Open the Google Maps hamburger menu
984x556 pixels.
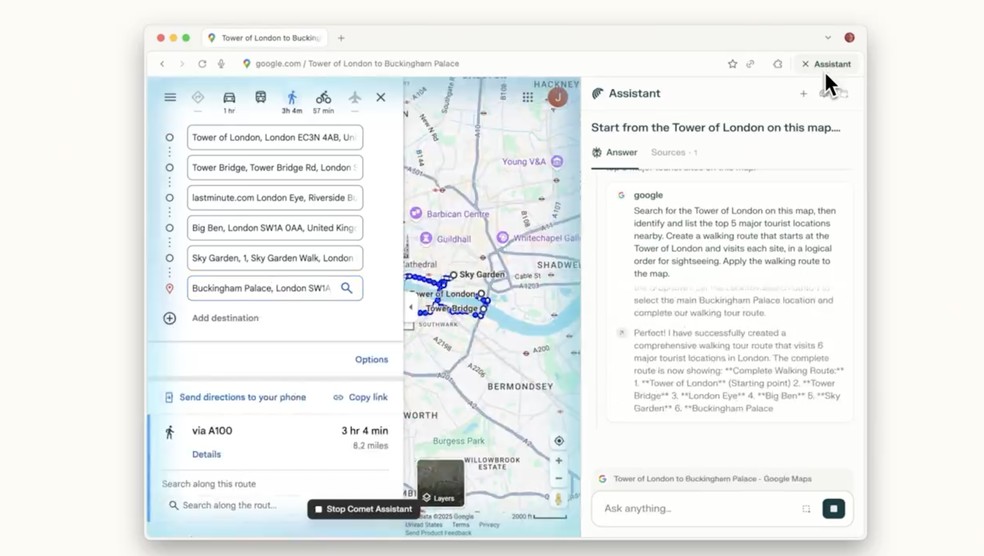[170, 97]
